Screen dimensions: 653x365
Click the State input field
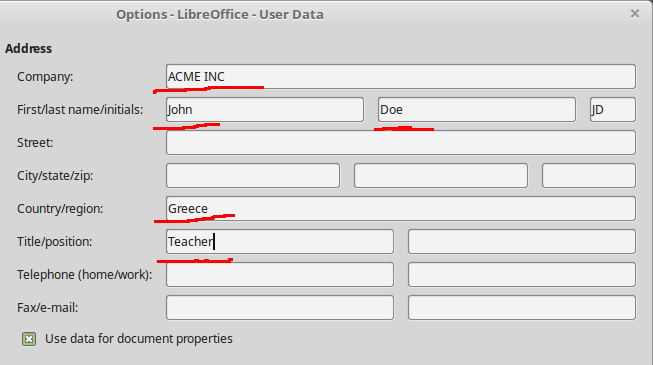441,175
